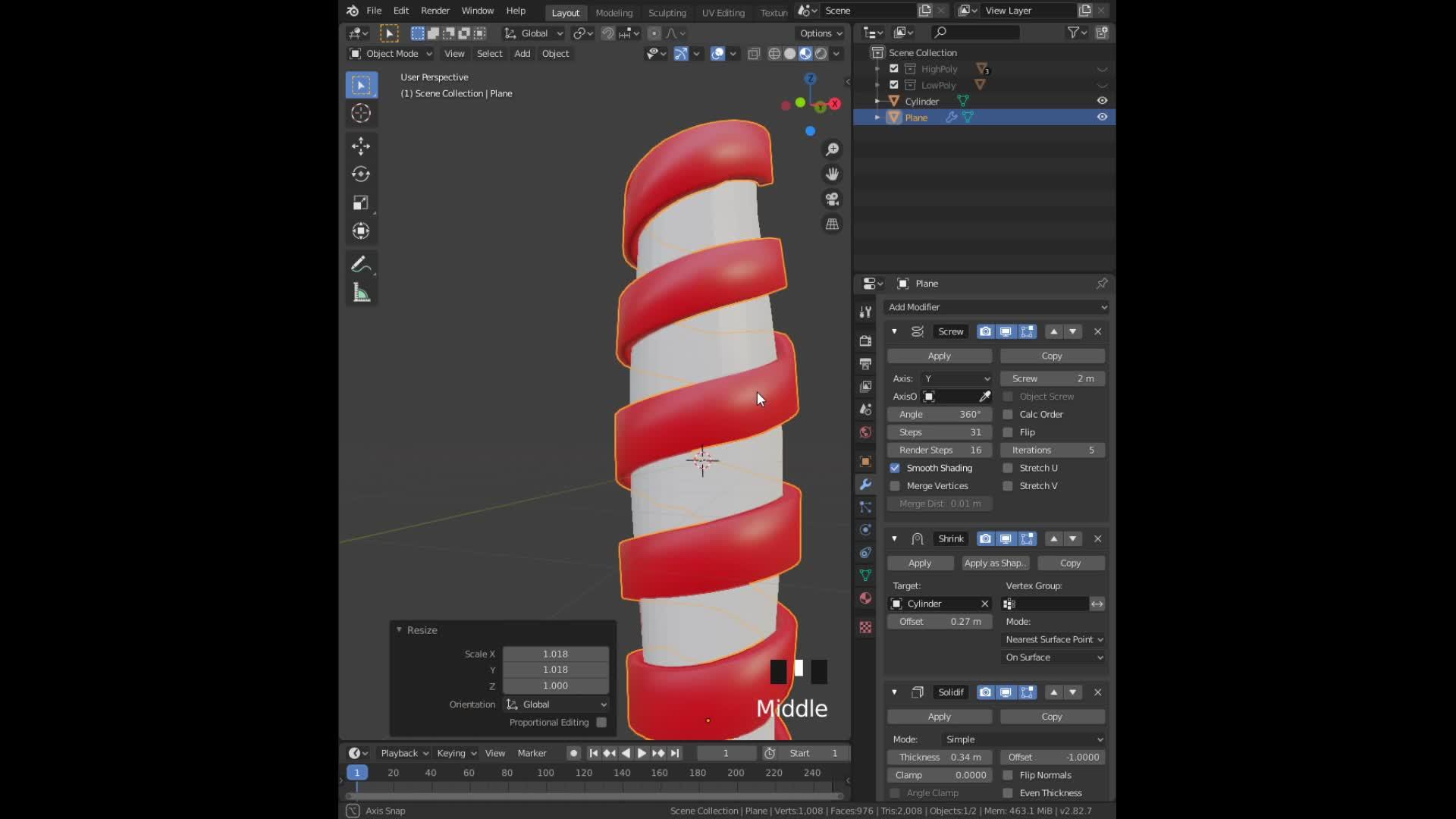
Task: Open the Nearest Surface Point mode dropdown
Action: 1053,639
